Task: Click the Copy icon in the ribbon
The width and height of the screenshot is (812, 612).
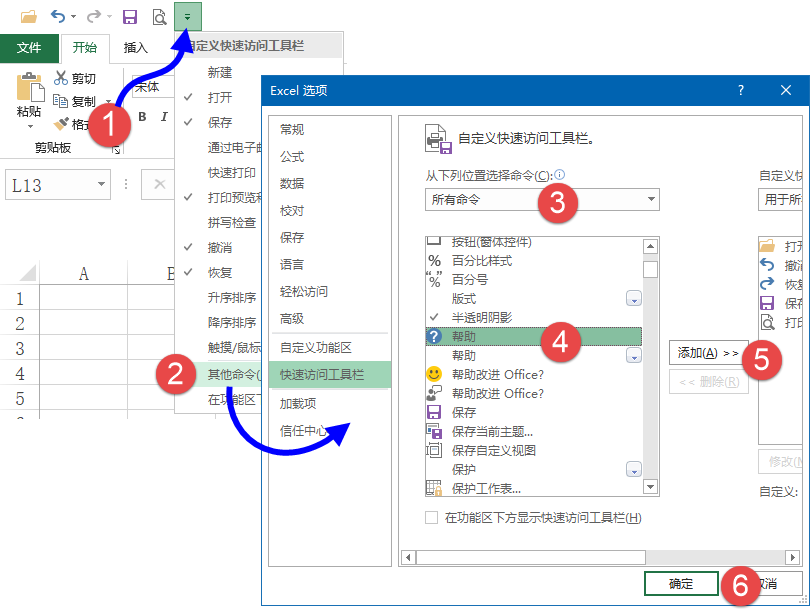Action: 61,101
